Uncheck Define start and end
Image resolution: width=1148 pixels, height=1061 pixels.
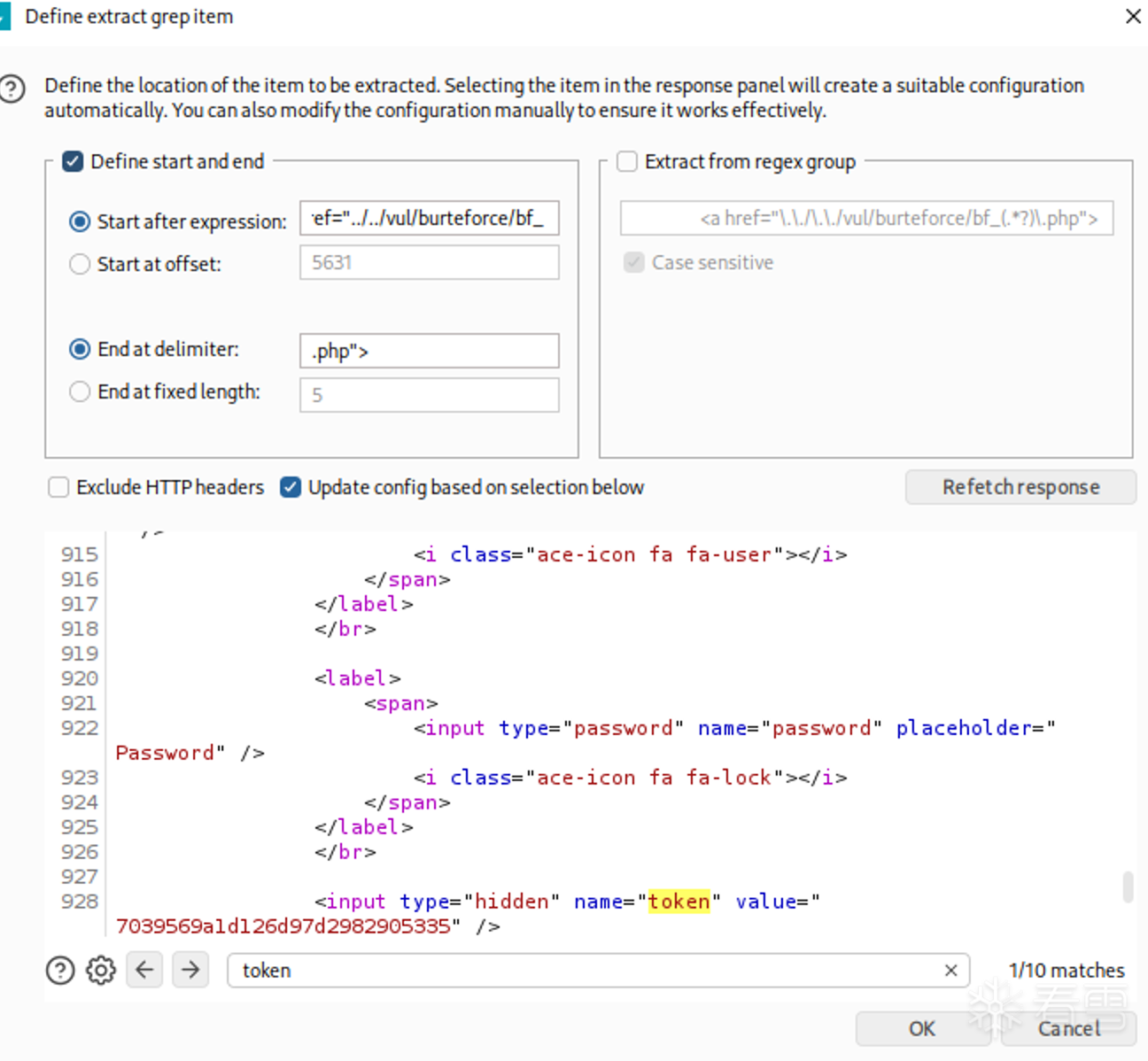[74, 161]
